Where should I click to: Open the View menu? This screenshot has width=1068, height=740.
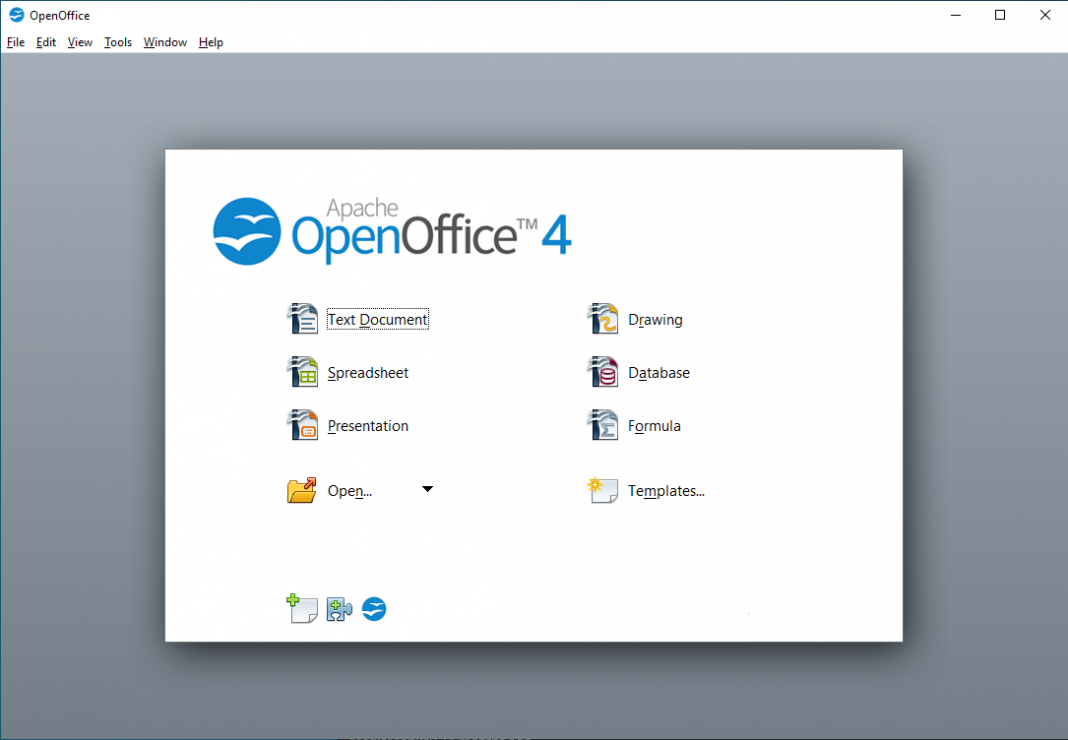tap(79, 42)
